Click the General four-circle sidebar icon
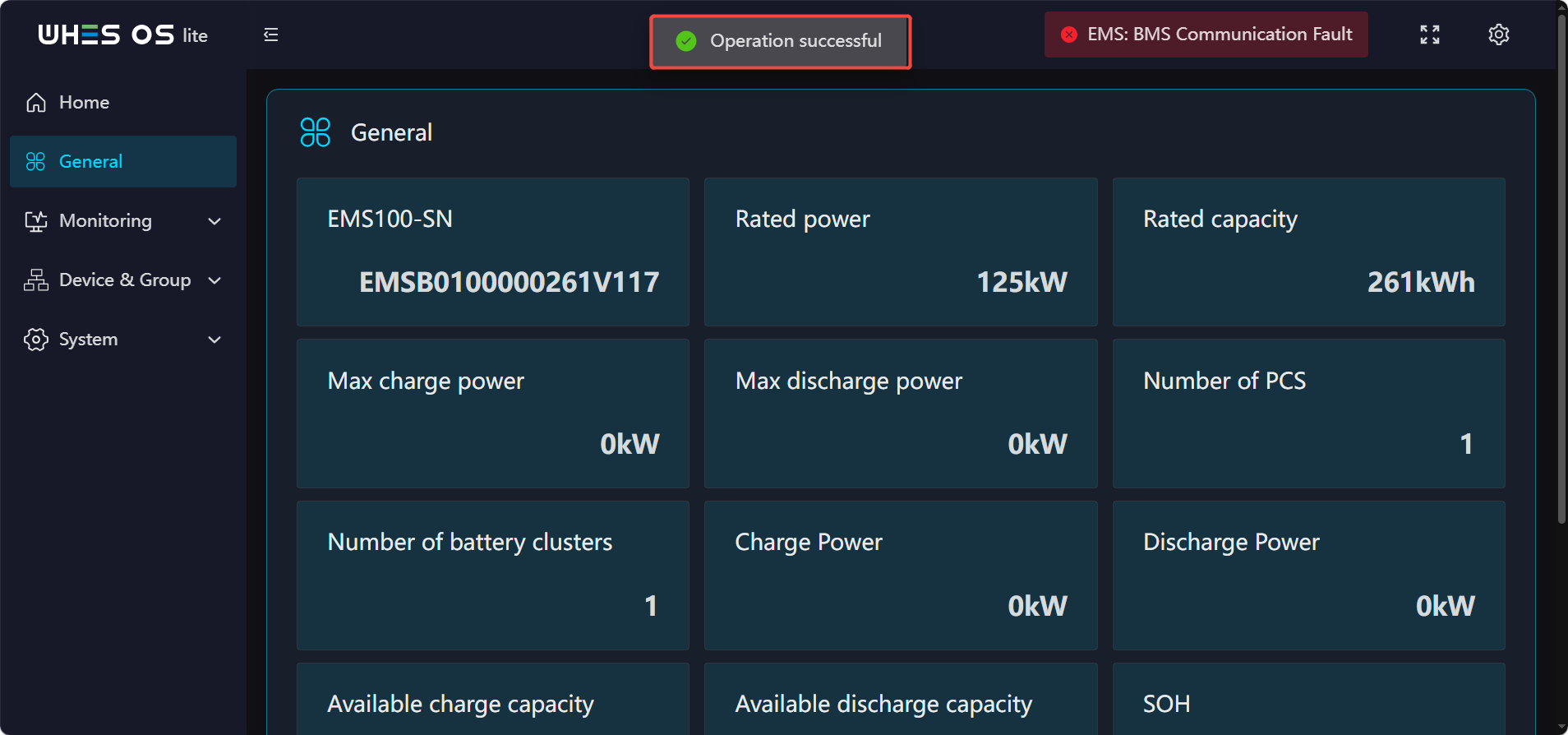The image size is (1568, 735). coord(35,161)
